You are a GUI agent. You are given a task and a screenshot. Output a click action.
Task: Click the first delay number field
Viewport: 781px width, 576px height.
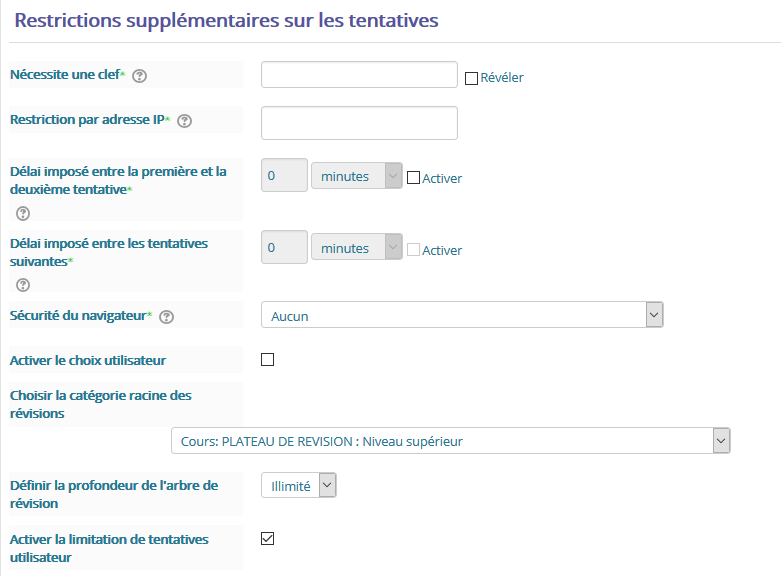[x=284, y=177]
